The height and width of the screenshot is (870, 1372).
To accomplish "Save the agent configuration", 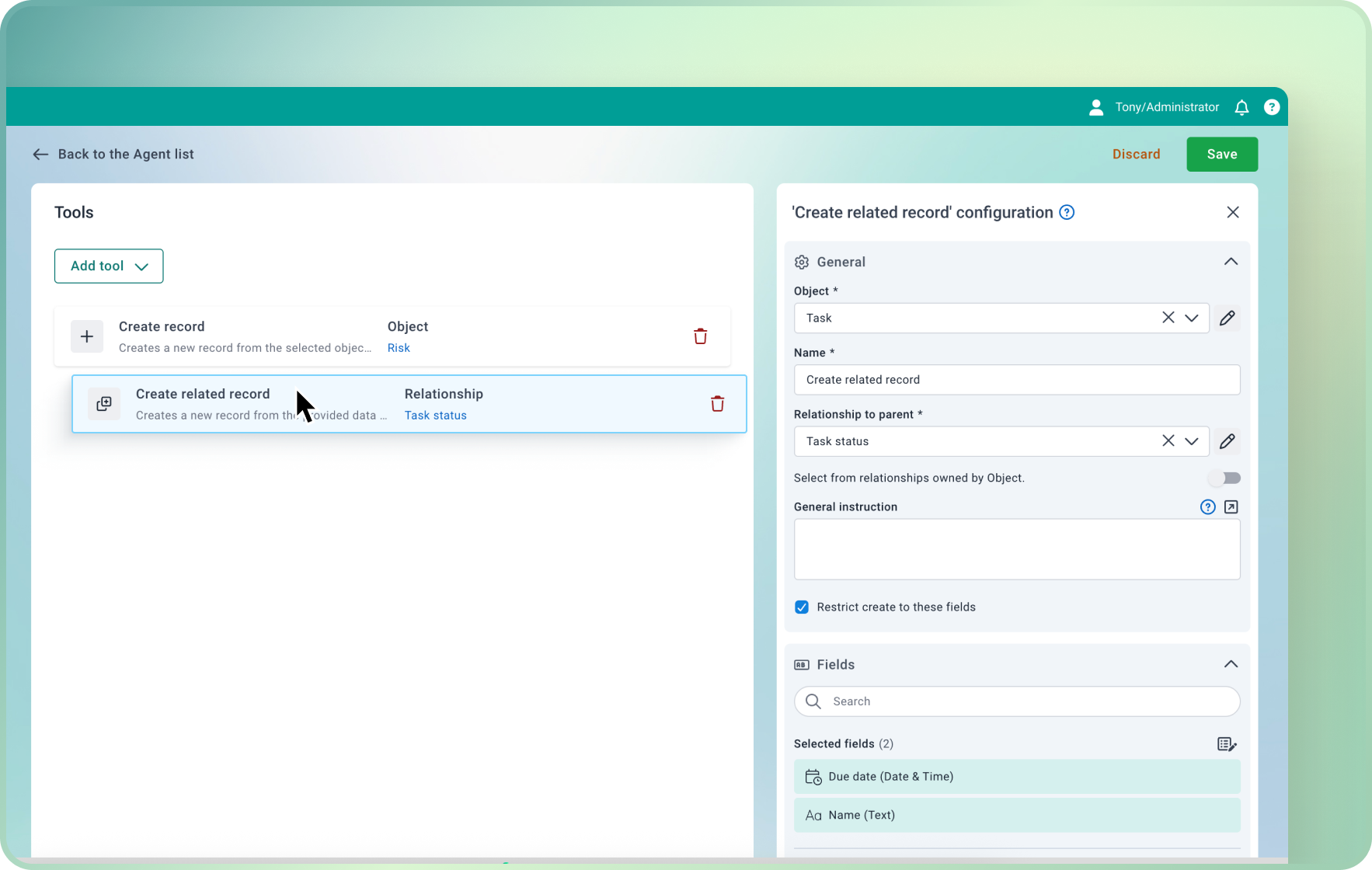I will point(1221,154).
